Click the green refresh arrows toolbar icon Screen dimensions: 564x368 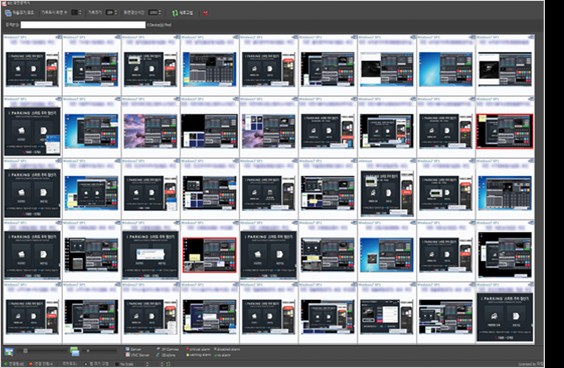tap(175, 13)
